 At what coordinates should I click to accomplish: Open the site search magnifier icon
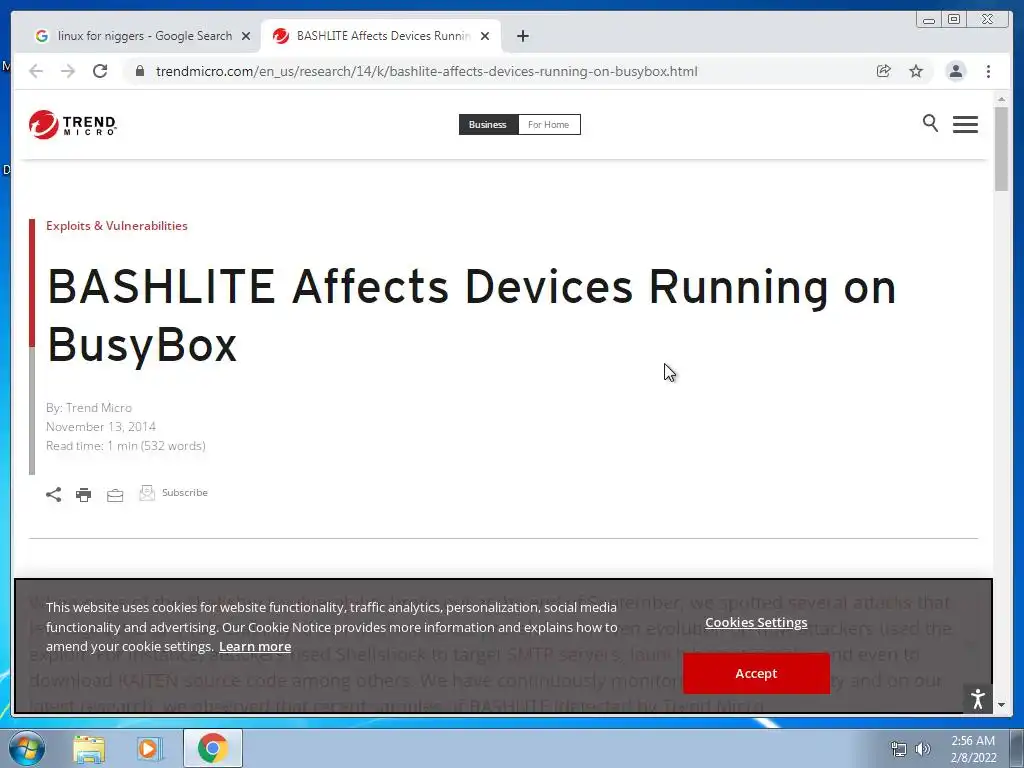(x=930, y=123)
